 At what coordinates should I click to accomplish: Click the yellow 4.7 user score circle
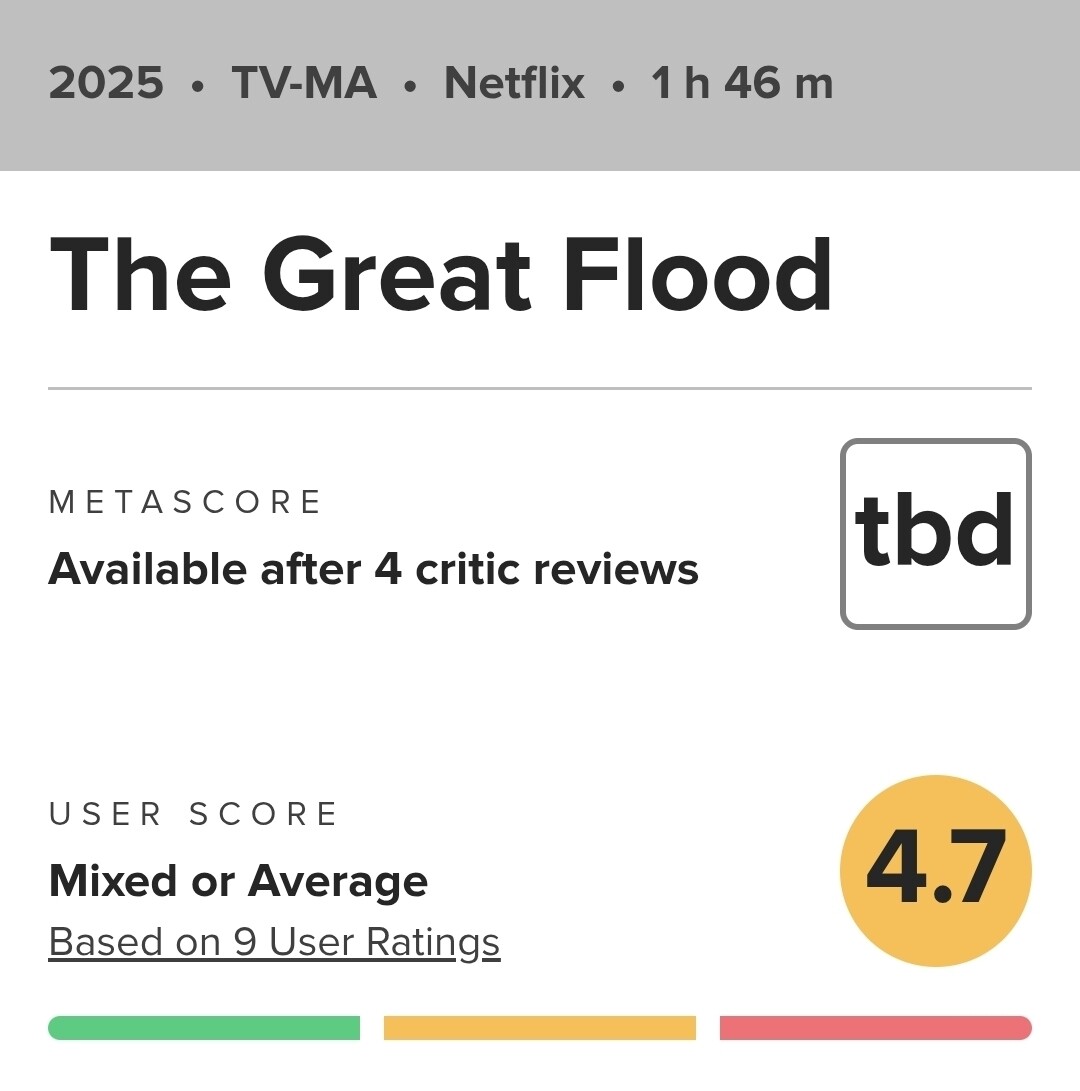(935, 870)
